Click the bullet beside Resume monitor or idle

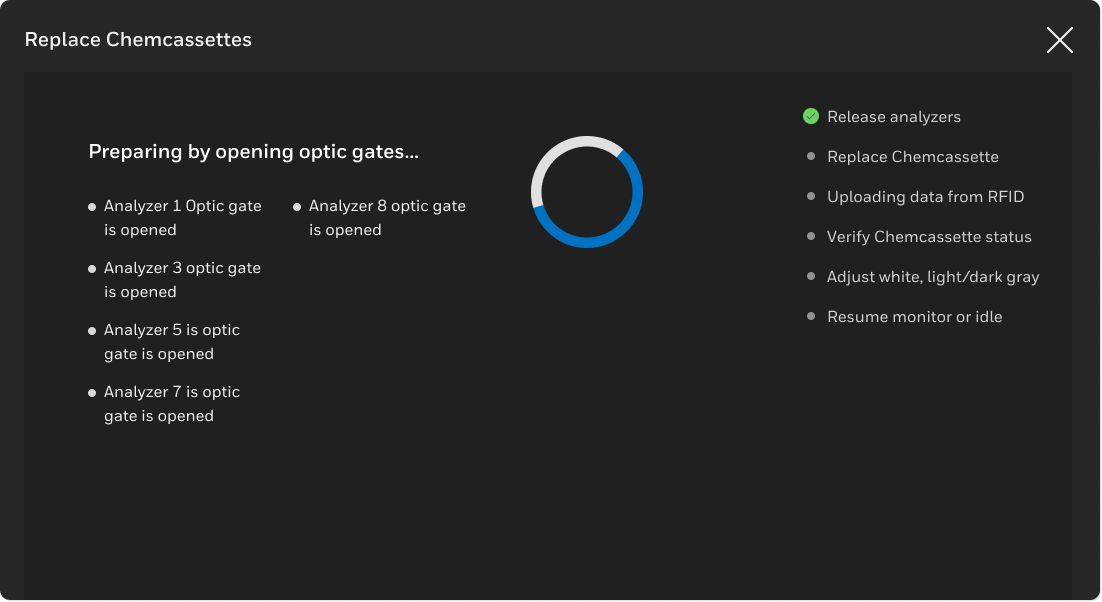(x=811, y=316)
